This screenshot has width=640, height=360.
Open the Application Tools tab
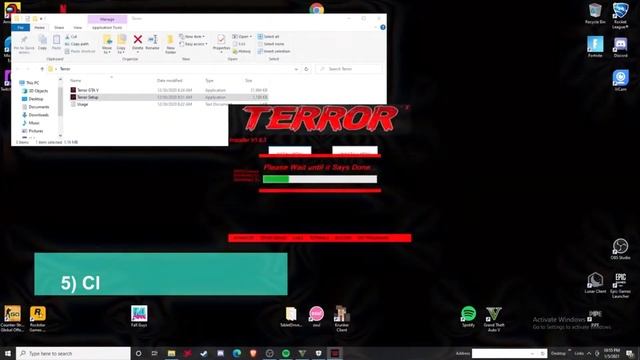107,27
